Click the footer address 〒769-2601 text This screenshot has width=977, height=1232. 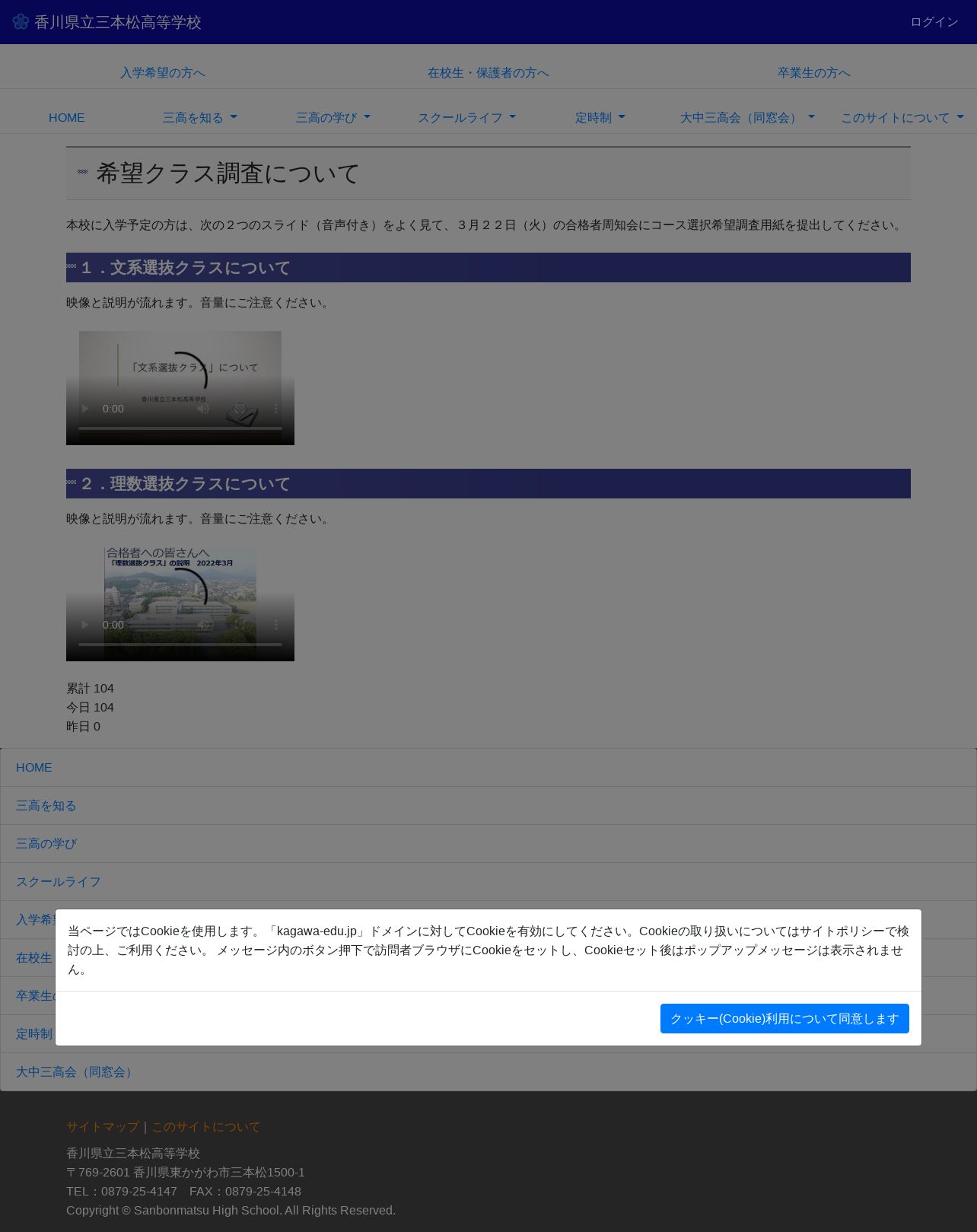[186, 1173]
